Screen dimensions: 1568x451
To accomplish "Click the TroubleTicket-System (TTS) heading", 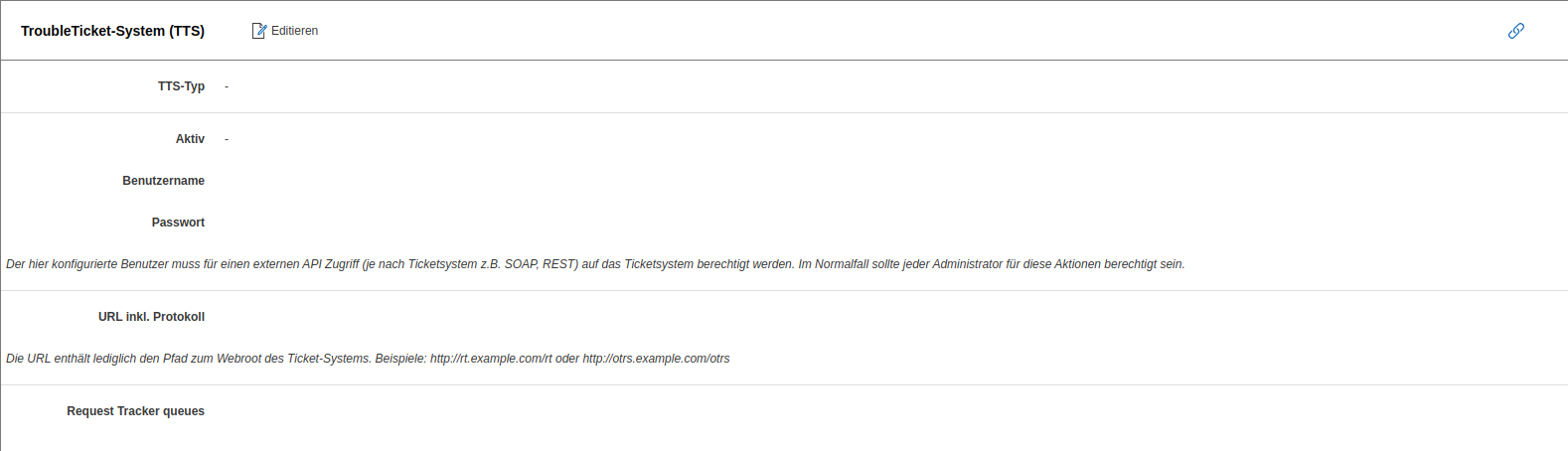I will pyautogui.click(x=112, y=31).
